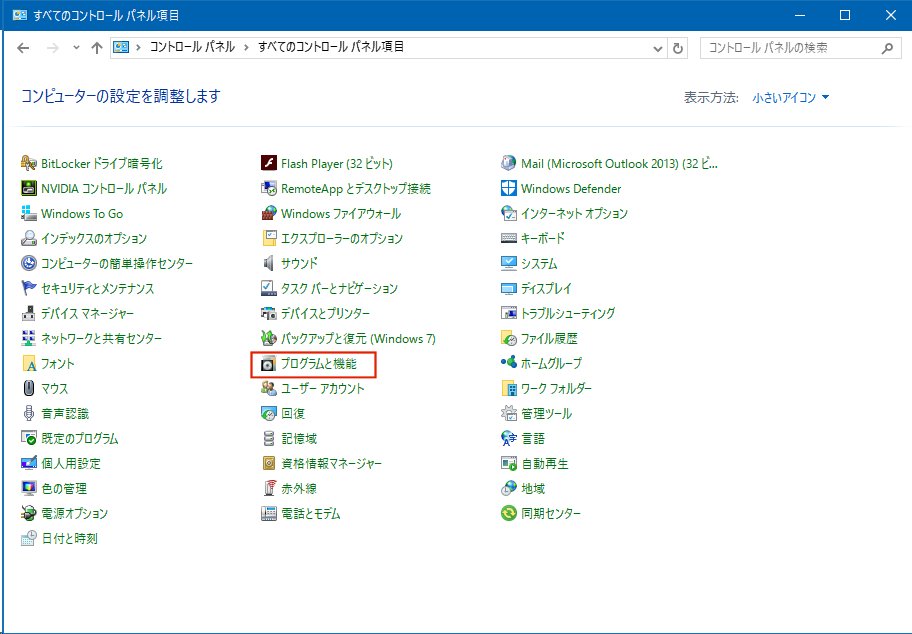This screenshot has height=634, width=912.
Task: Click the Mail (Microsoft Outlook 2013) icon
Action: pyautogui.click(x=509, y=163)
